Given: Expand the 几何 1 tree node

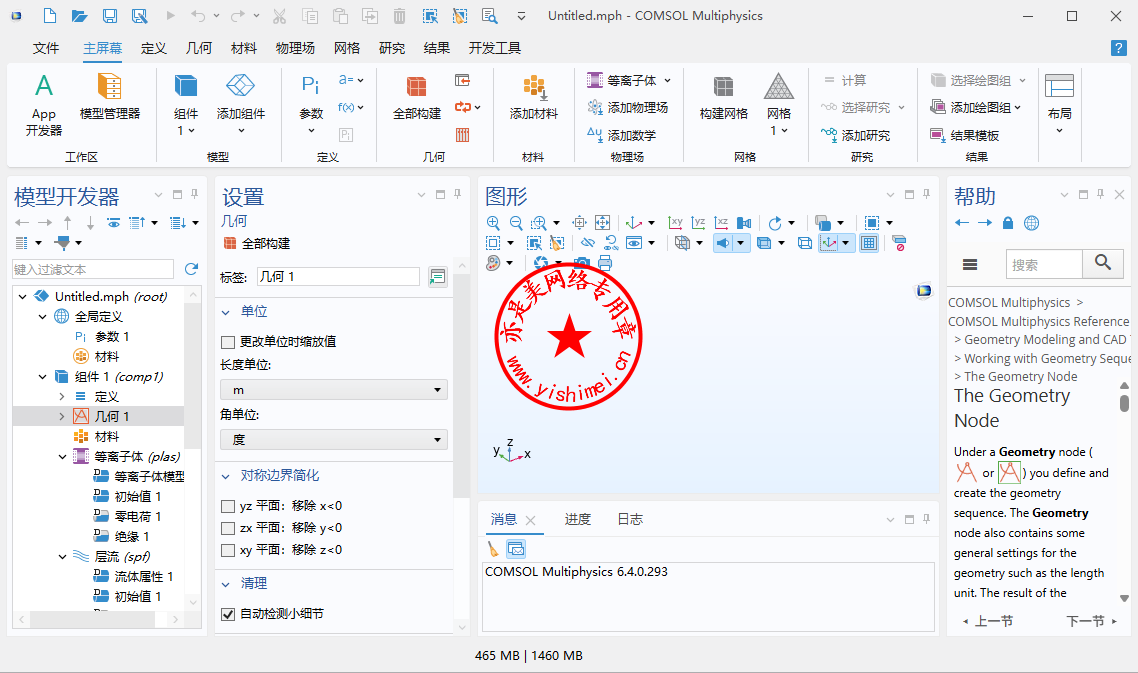Looking at the screenshot, I should pyautogui.click(x=62, y=417).
